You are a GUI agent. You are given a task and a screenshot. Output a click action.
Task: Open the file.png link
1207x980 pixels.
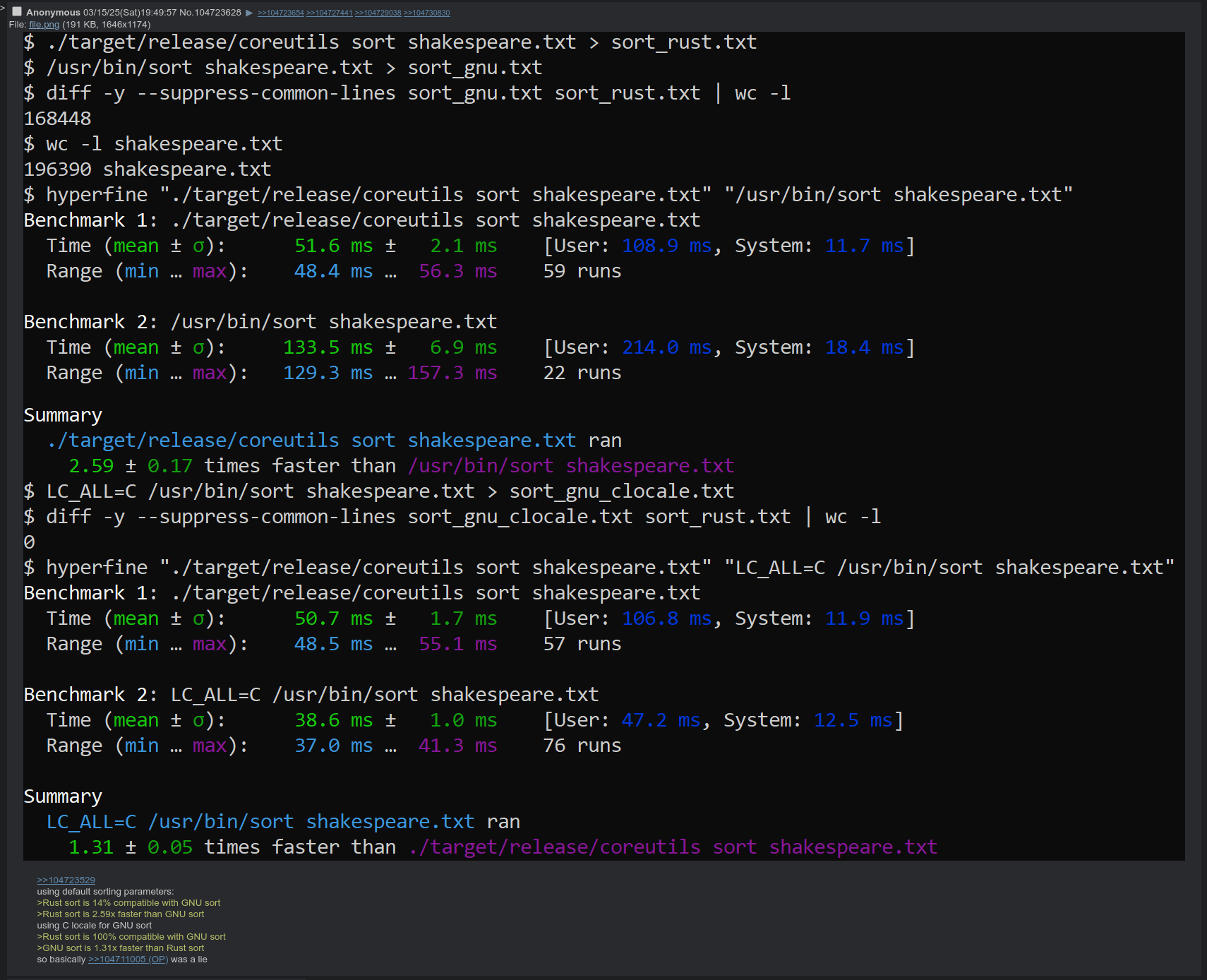pos(44,24)
